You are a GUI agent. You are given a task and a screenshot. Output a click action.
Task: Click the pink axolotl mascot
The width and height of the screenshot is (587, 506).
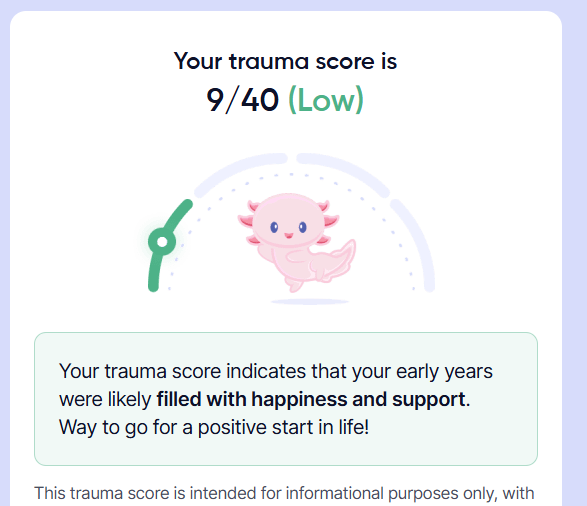tap(296, 242)
